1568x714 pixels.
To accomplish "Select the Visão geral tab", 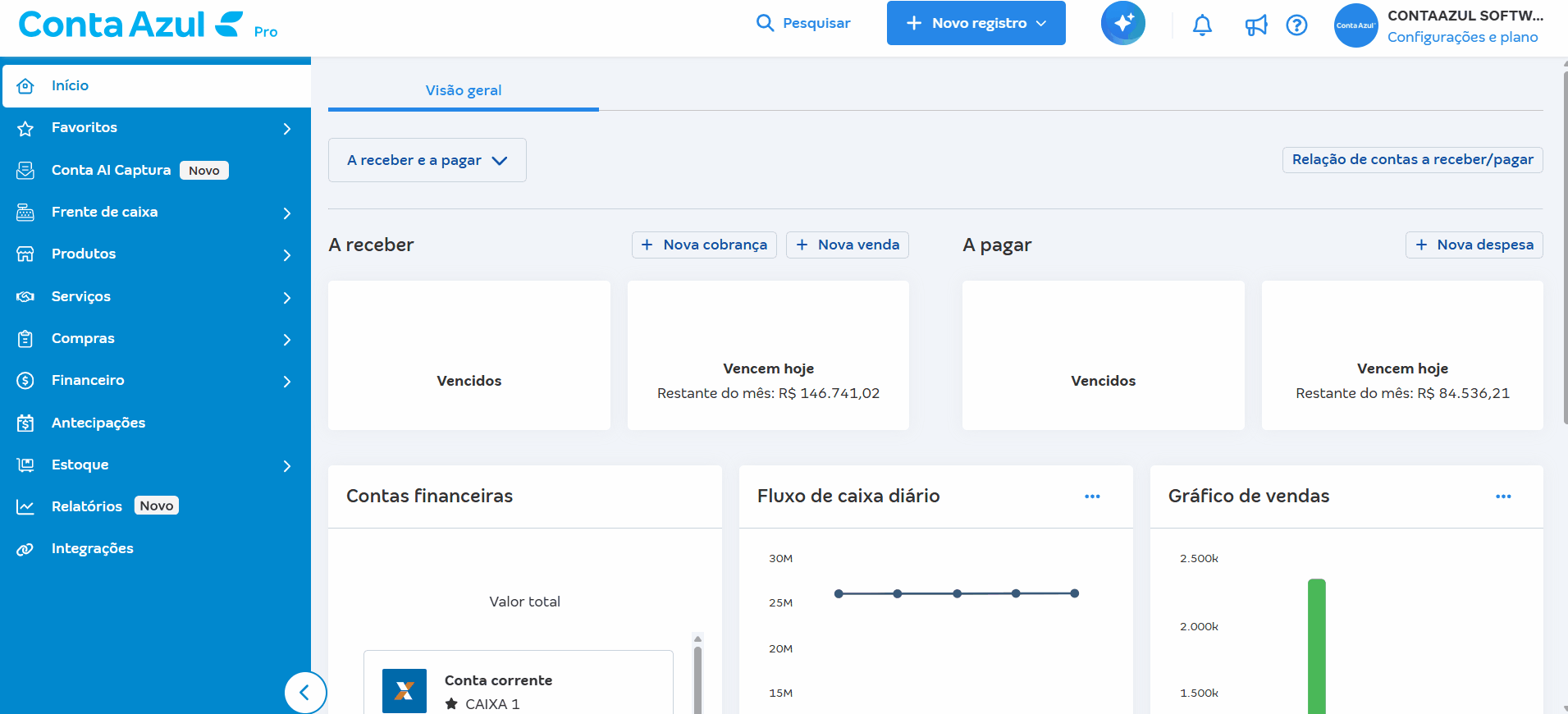I will (464, 90).
